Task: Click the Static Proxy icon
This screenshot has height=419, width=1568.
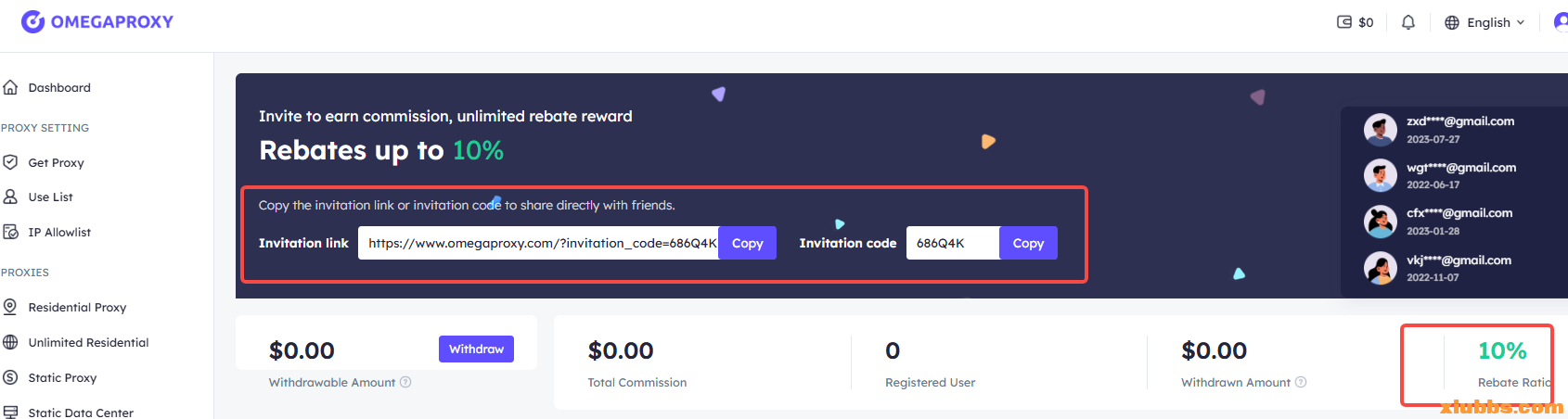Action: click(x=11, y=377)
